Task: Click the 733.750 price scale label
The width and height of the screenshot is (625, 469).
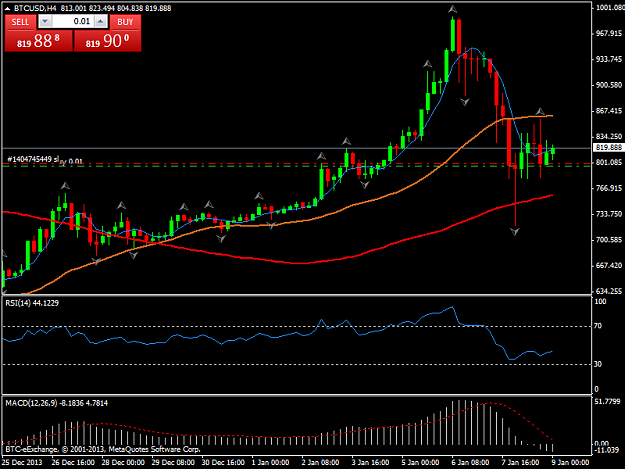Action: click(608, 214)
